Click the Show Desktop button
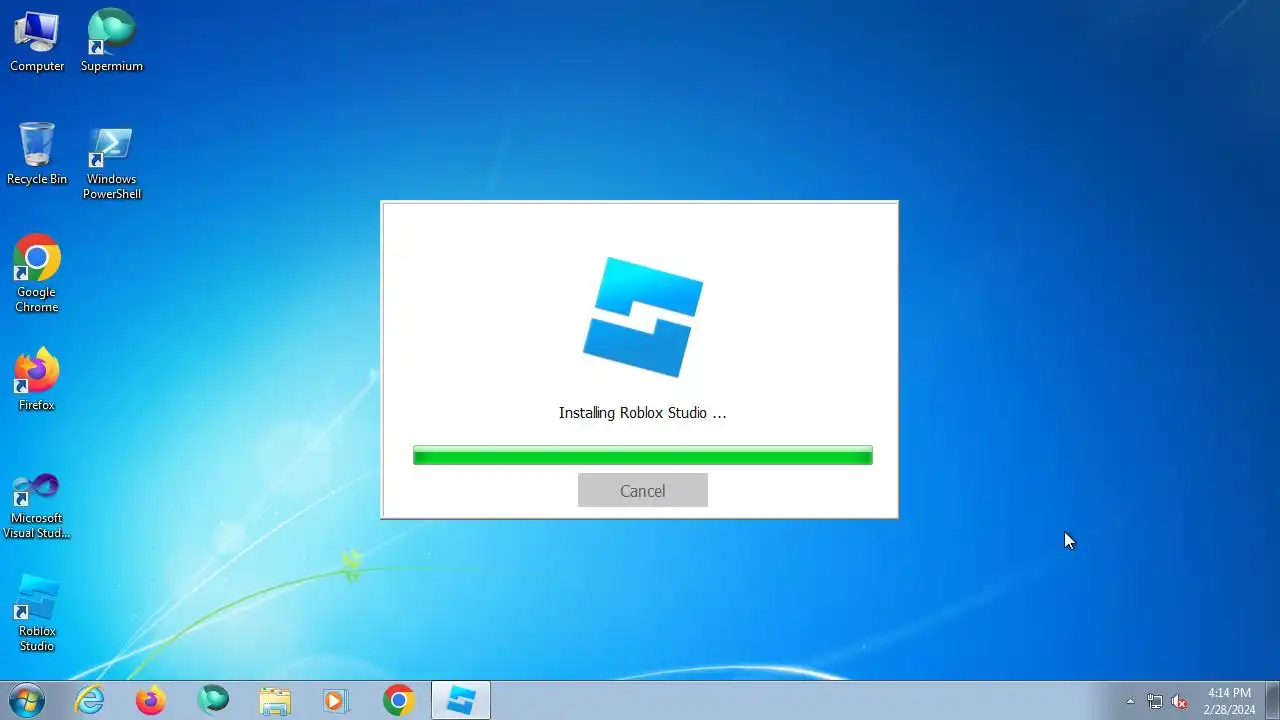This screenshot has height=720, width=1280. tap(1272, 700)
